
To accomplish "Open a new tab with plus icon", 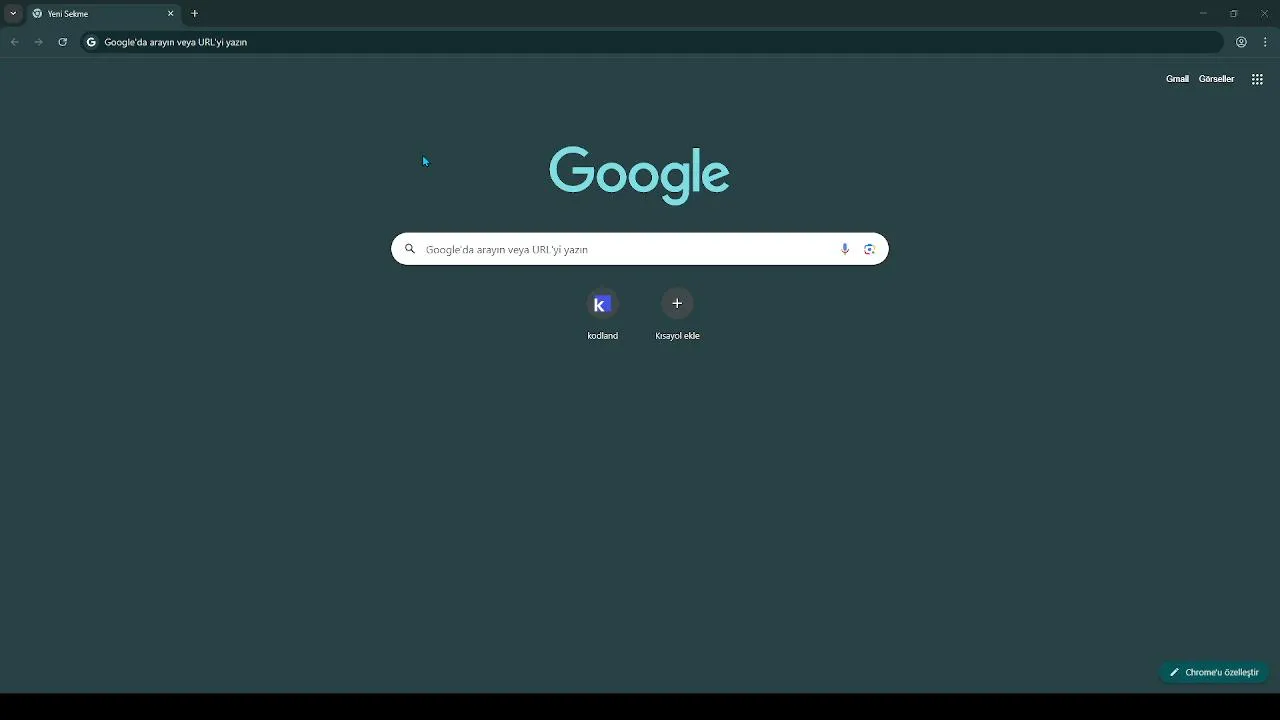I will point(195,14).
